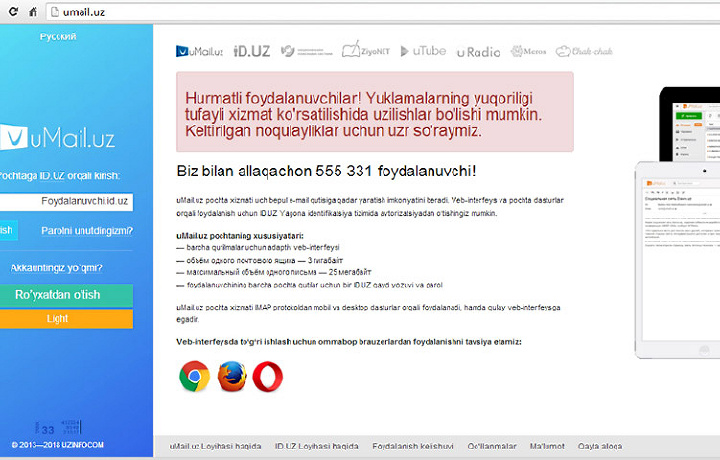Open the third greyed service logo after ID.UZ
Screen dimensions: 720x460
(x=306, y=51)
